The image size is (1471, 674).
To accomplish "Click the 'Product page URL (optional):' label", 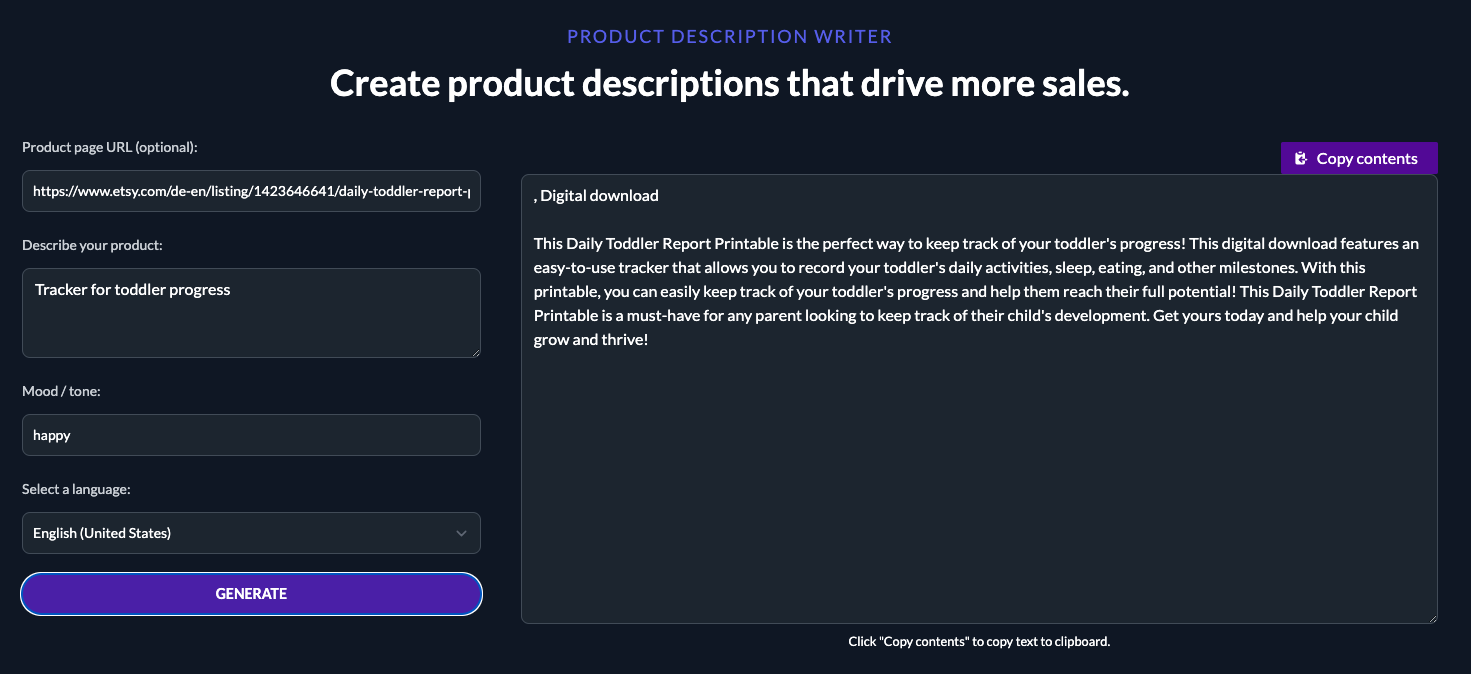I will coord(110,147).
